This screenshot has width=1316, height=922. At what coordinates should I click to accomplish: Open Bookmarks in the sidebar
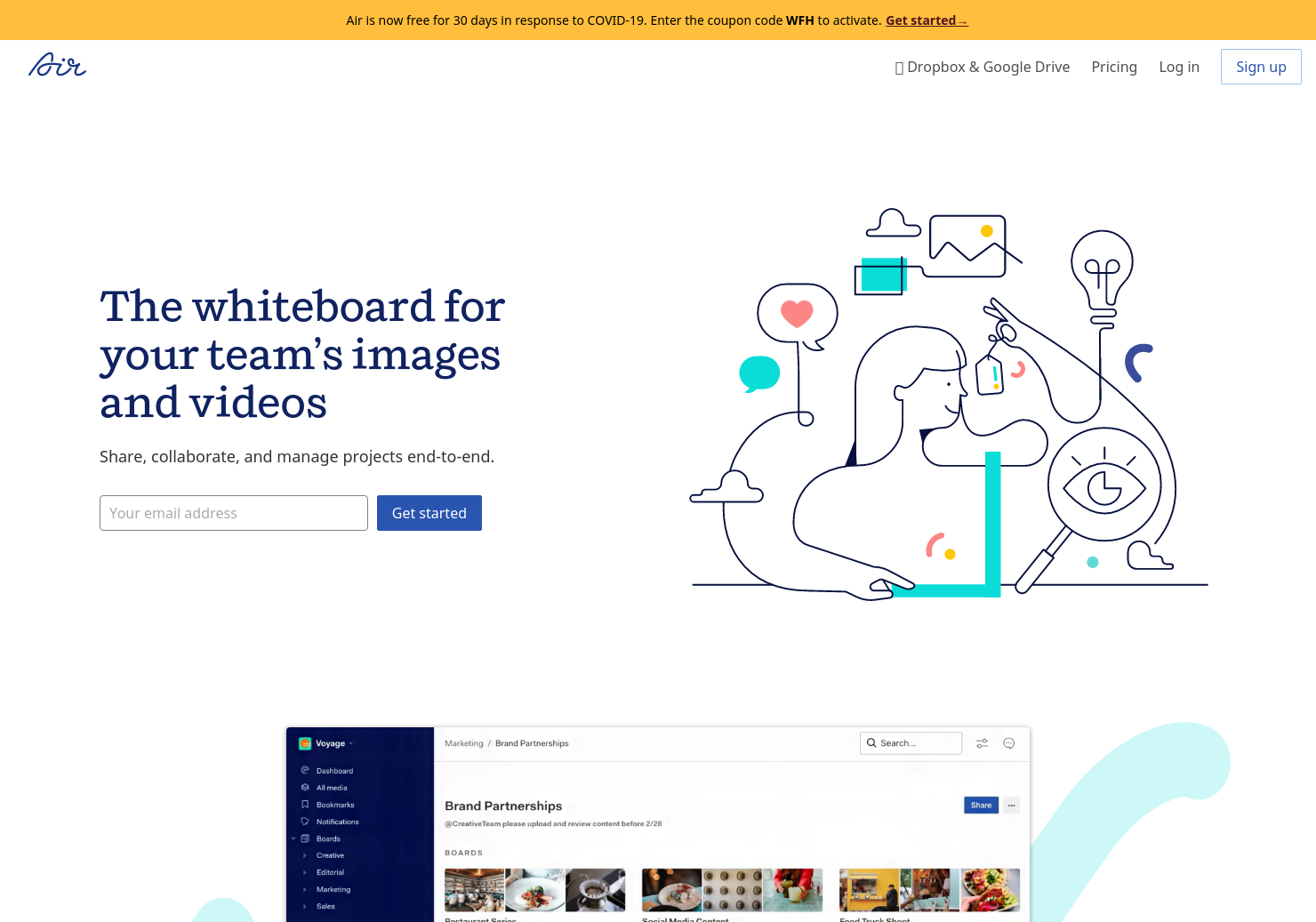tap(335, 805)
